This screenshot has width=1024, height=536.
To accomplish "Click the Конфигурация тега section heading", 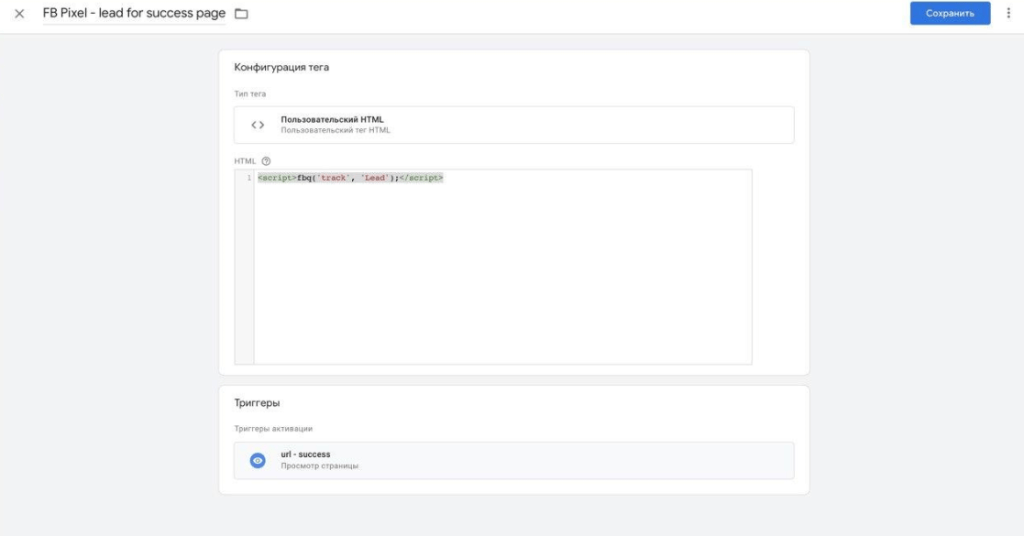I will (x=281, y=68).
